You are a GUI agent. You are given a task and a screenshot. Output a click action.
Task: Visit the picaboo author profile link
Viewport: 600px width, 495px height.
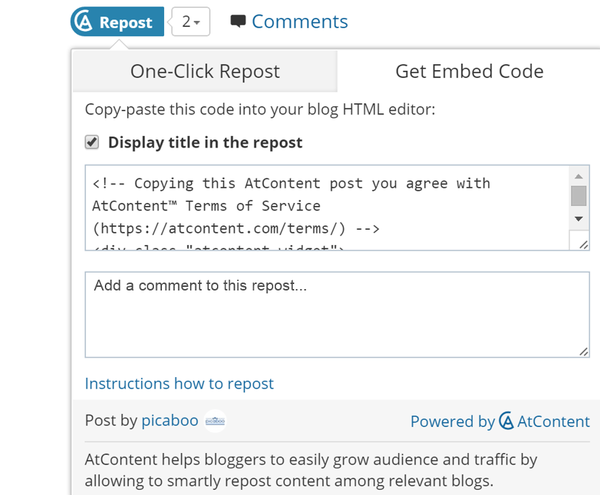pos(170,421)
